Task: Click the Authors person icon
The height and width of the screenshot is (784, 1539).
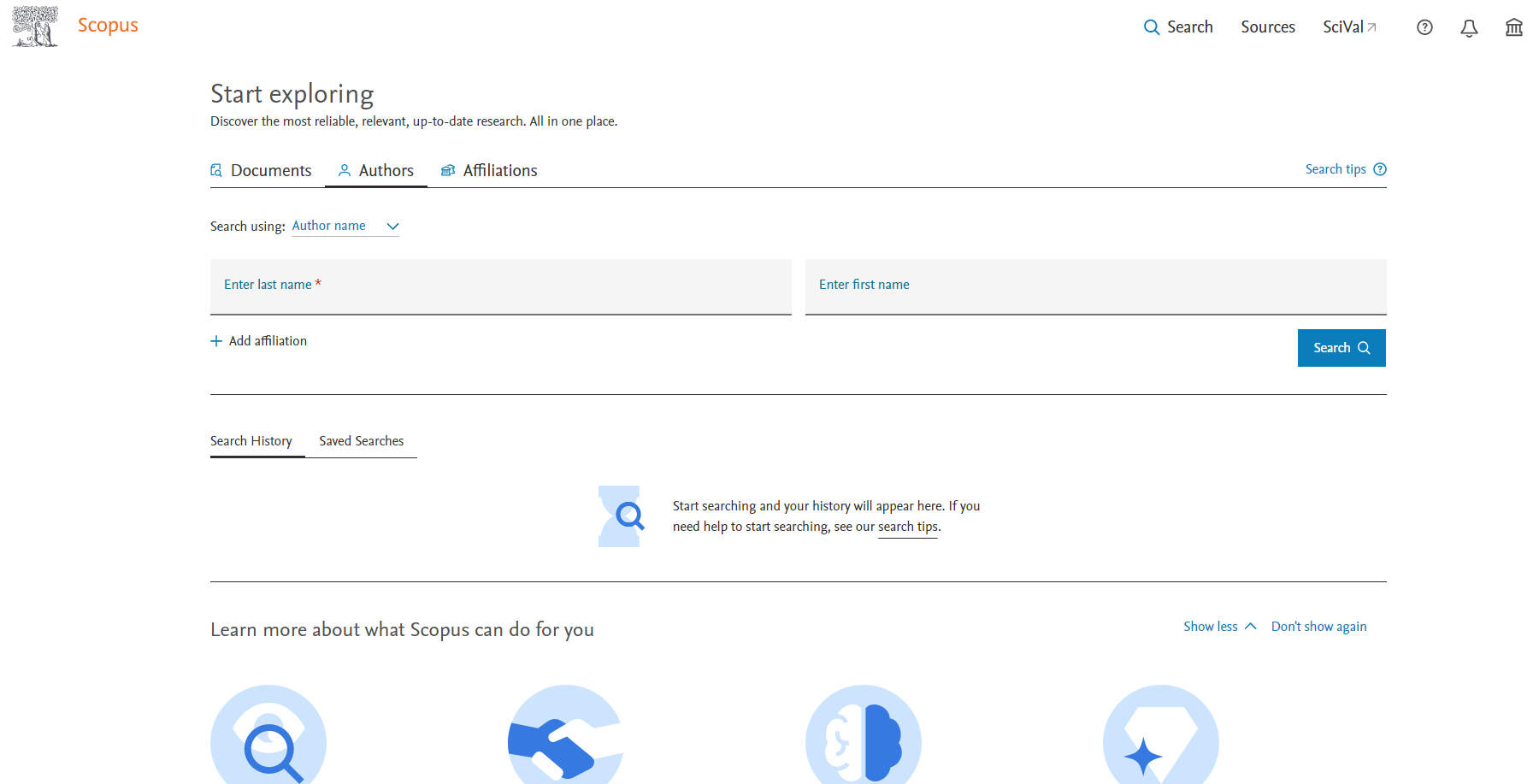Action: pos(345,170)
